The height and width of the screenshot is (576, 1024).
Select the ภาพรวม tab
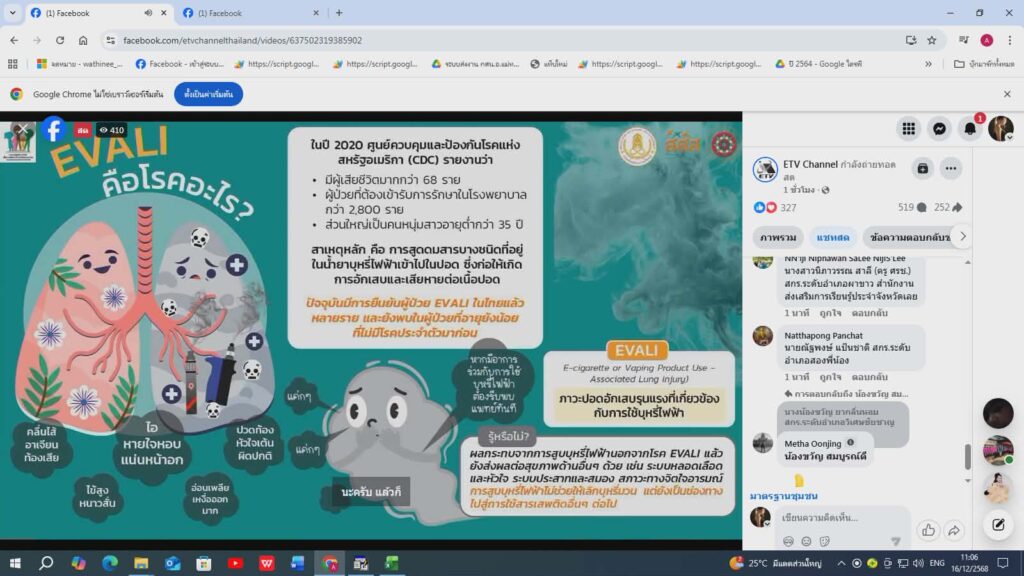(778, 237)
